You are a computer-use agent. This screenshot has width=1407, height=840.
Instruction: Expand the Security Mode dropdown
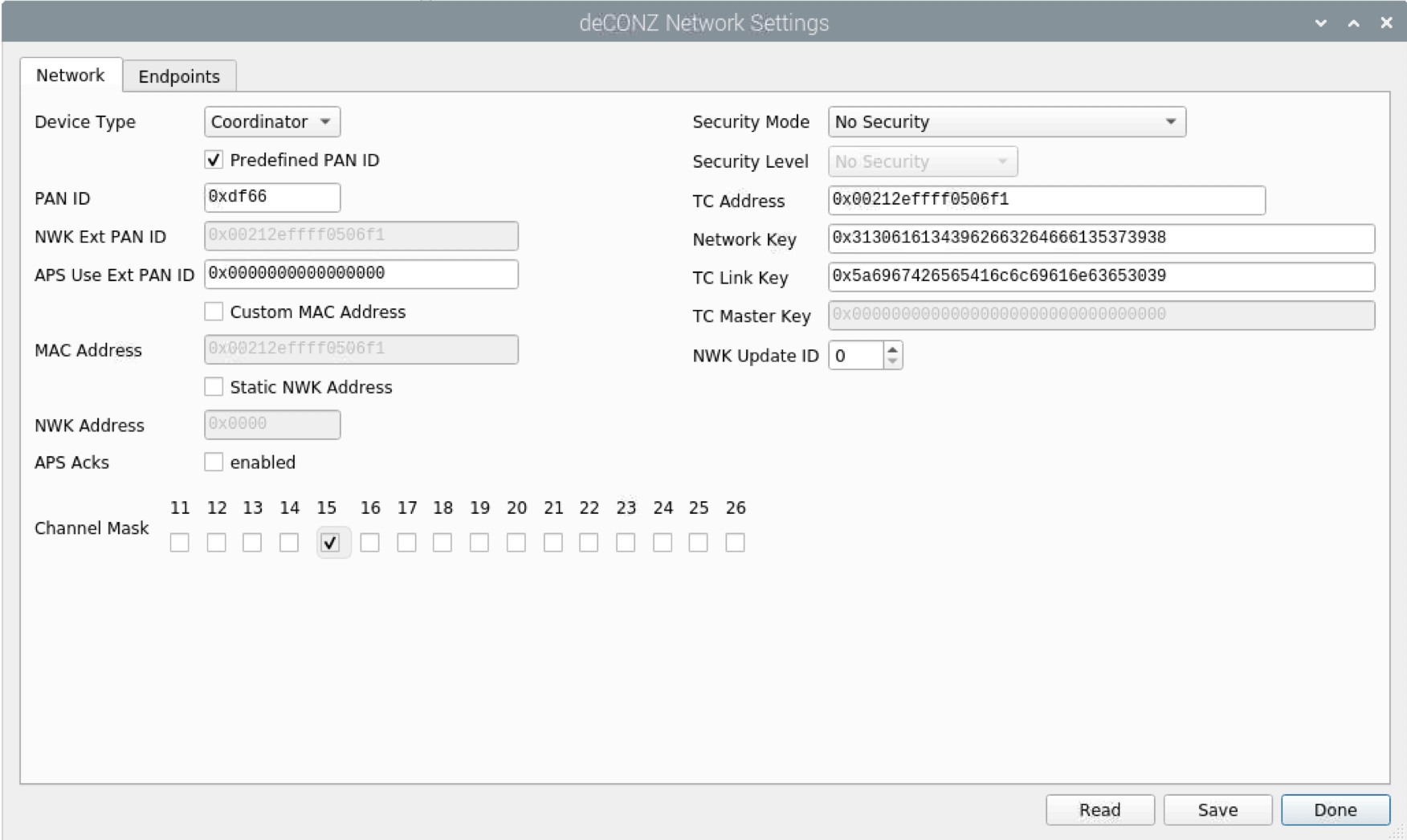click(x=1006, y=122)
